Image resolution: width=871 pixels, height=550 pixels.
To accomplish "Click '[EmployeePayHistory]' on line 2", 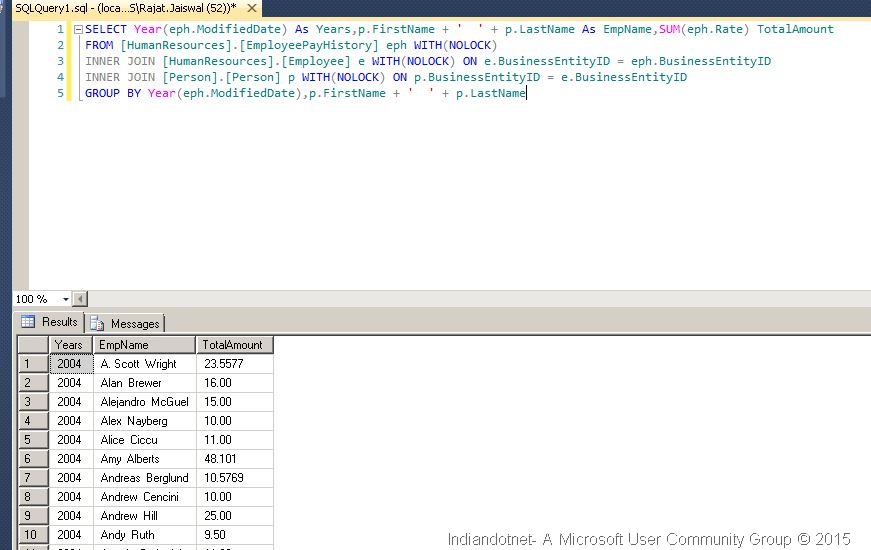I will (x=309, y=45).
